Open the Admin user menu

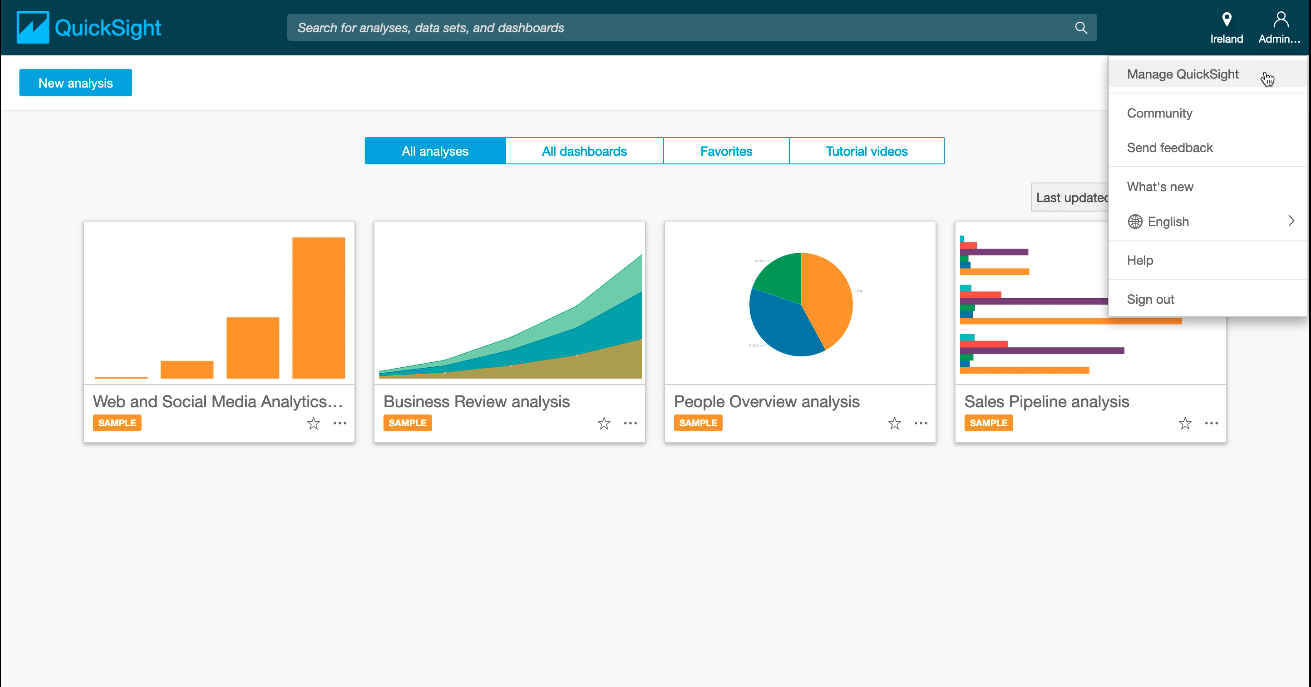coord(1280,28)
